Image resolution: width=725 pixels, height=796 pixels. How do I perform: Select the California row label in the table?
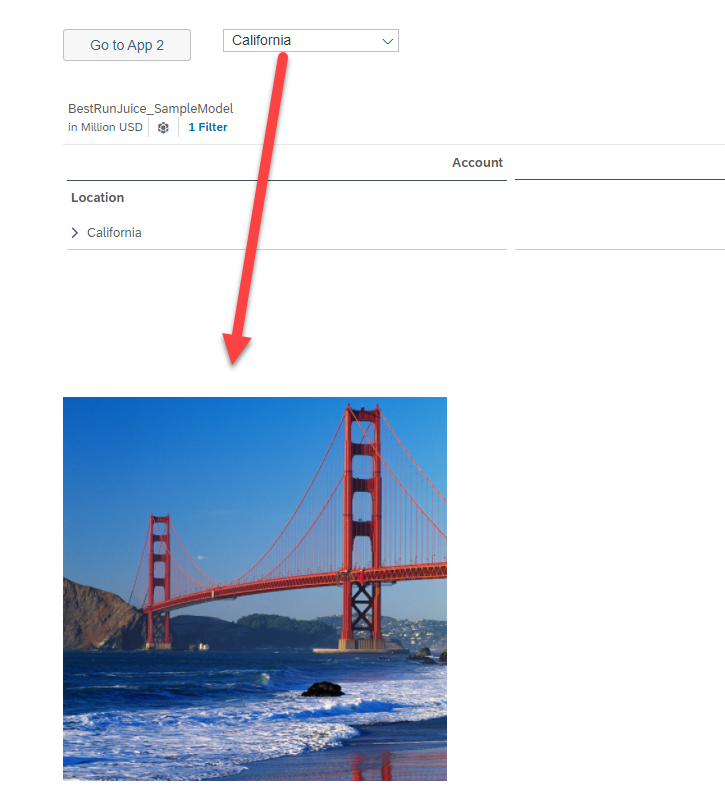(x=114, y=233)
